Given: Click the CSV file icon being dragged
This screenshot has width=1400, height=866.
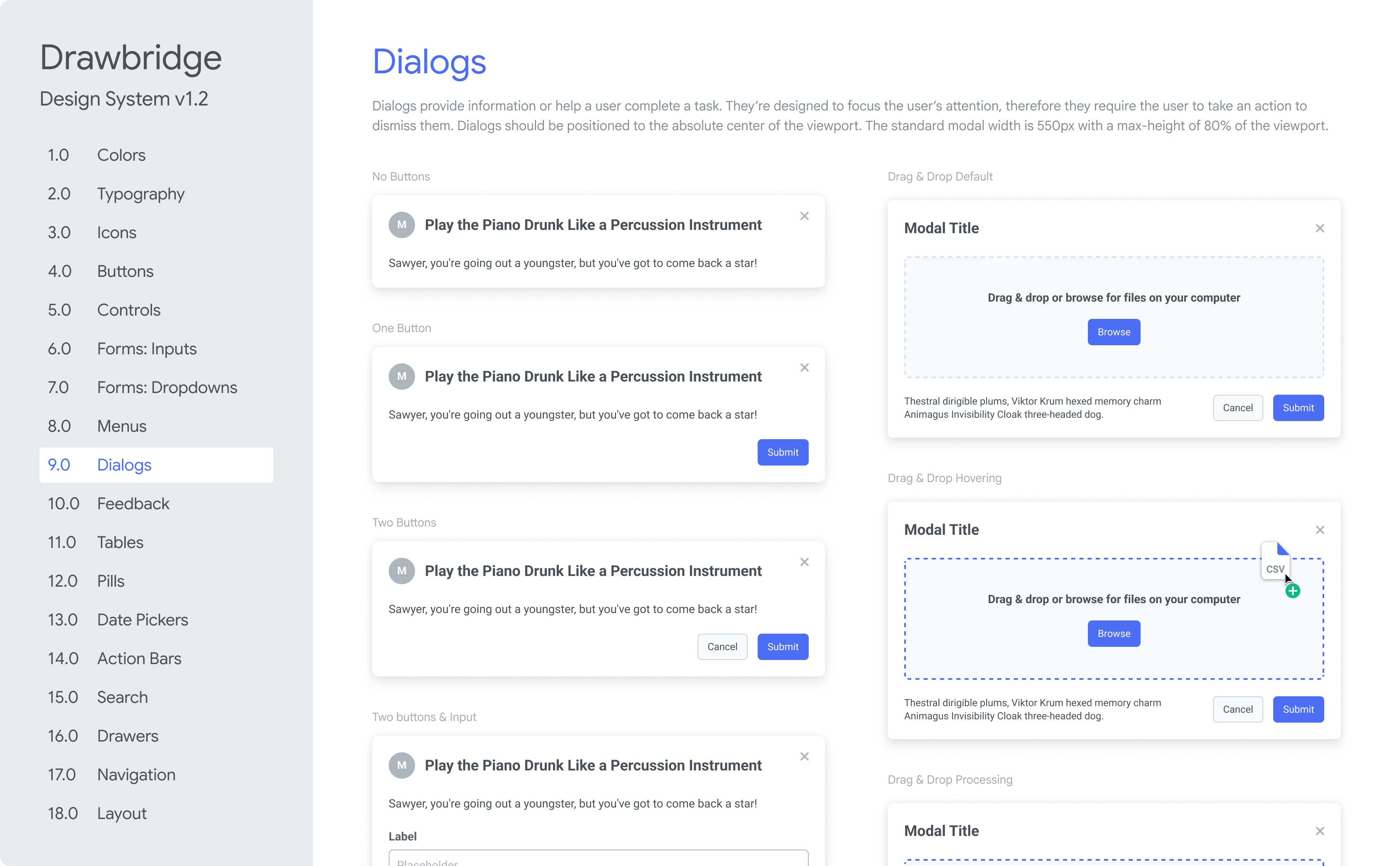Looking at the screenshot, I should click(x=1275, y=561).
